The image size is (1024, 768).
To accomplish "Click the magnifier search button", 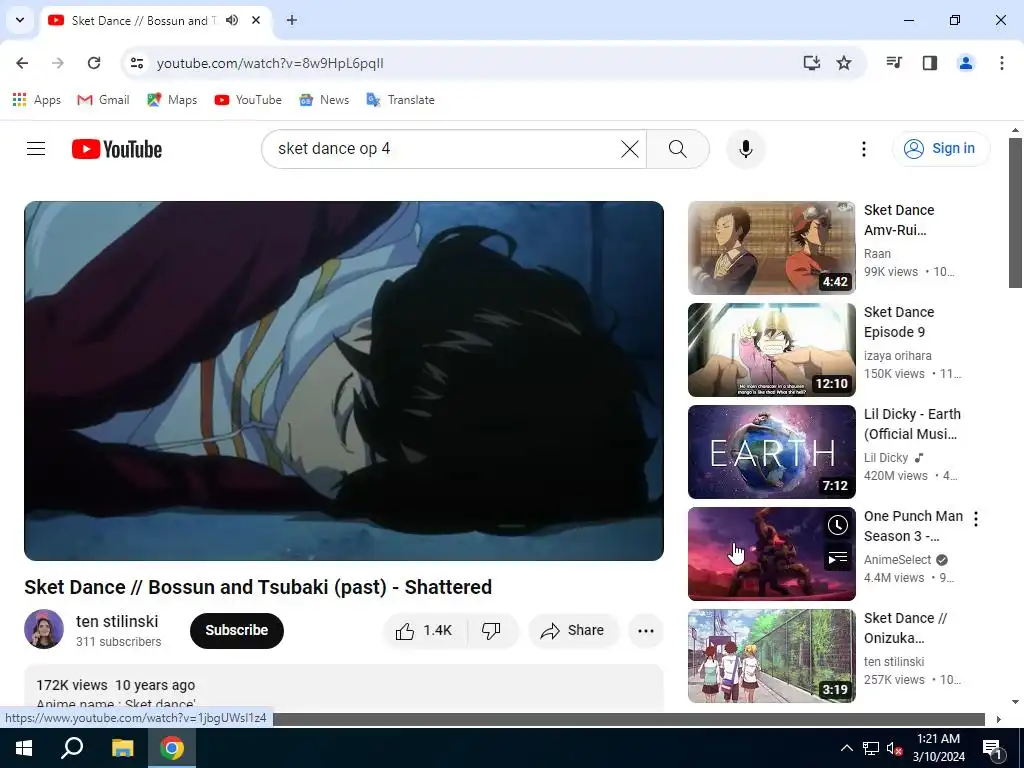I will point(678,149).
